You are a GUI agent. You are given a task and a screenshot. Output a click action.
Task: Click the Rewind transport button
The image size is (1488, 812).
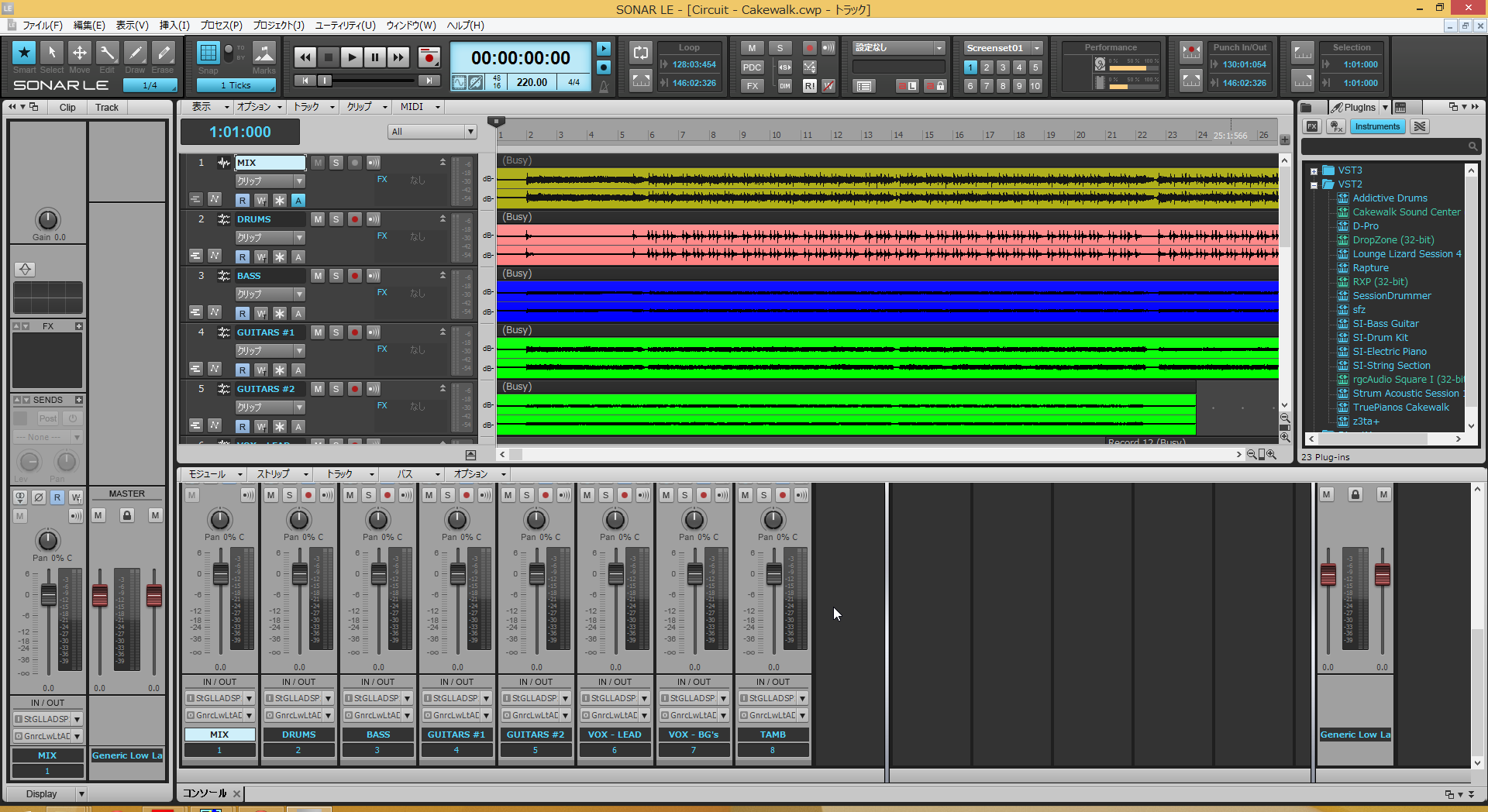(x=305, y=57)
